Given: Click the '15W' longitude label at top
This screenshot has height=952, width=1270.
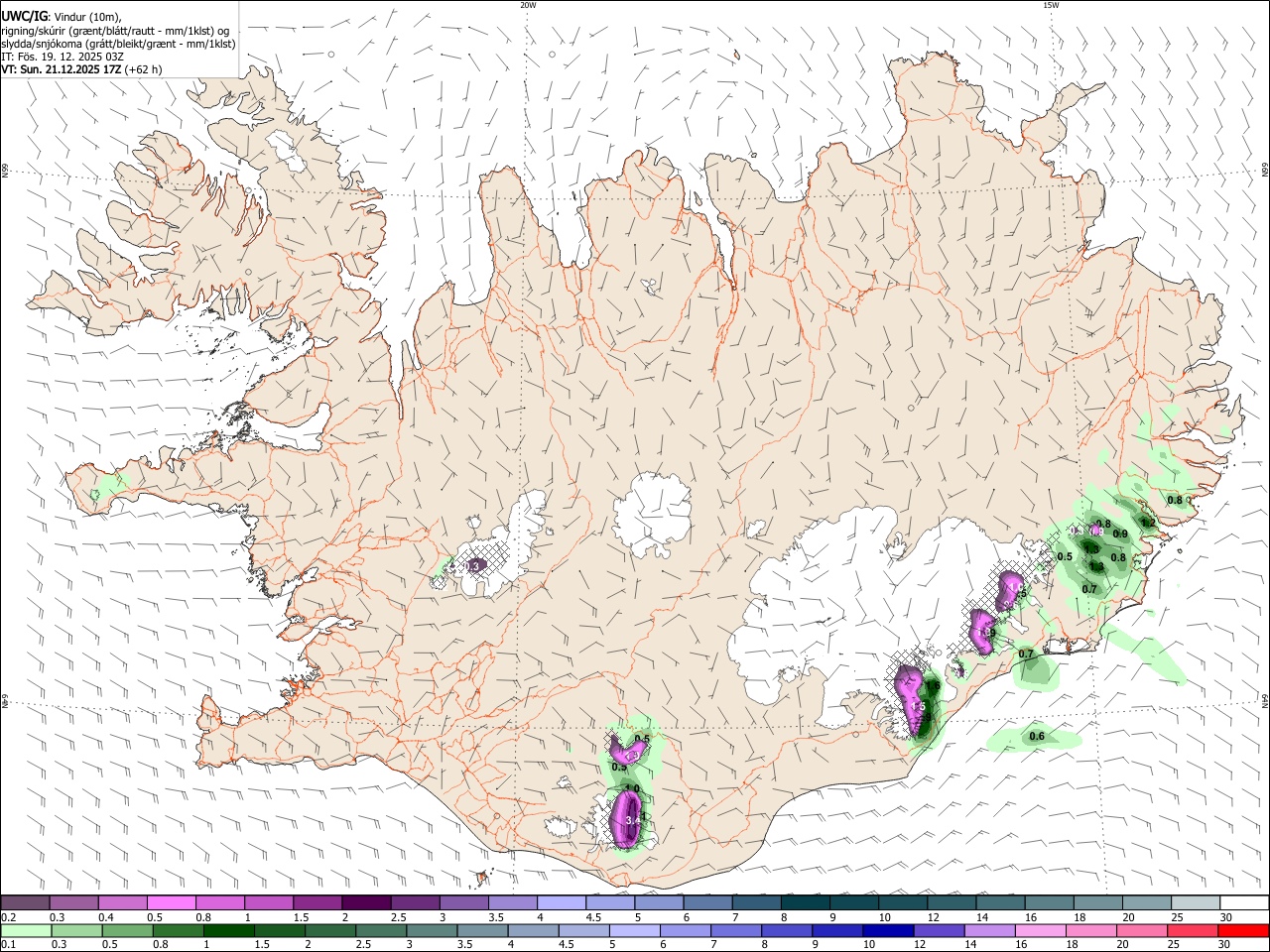Looking at the screenshot, I should [1051, 5].
